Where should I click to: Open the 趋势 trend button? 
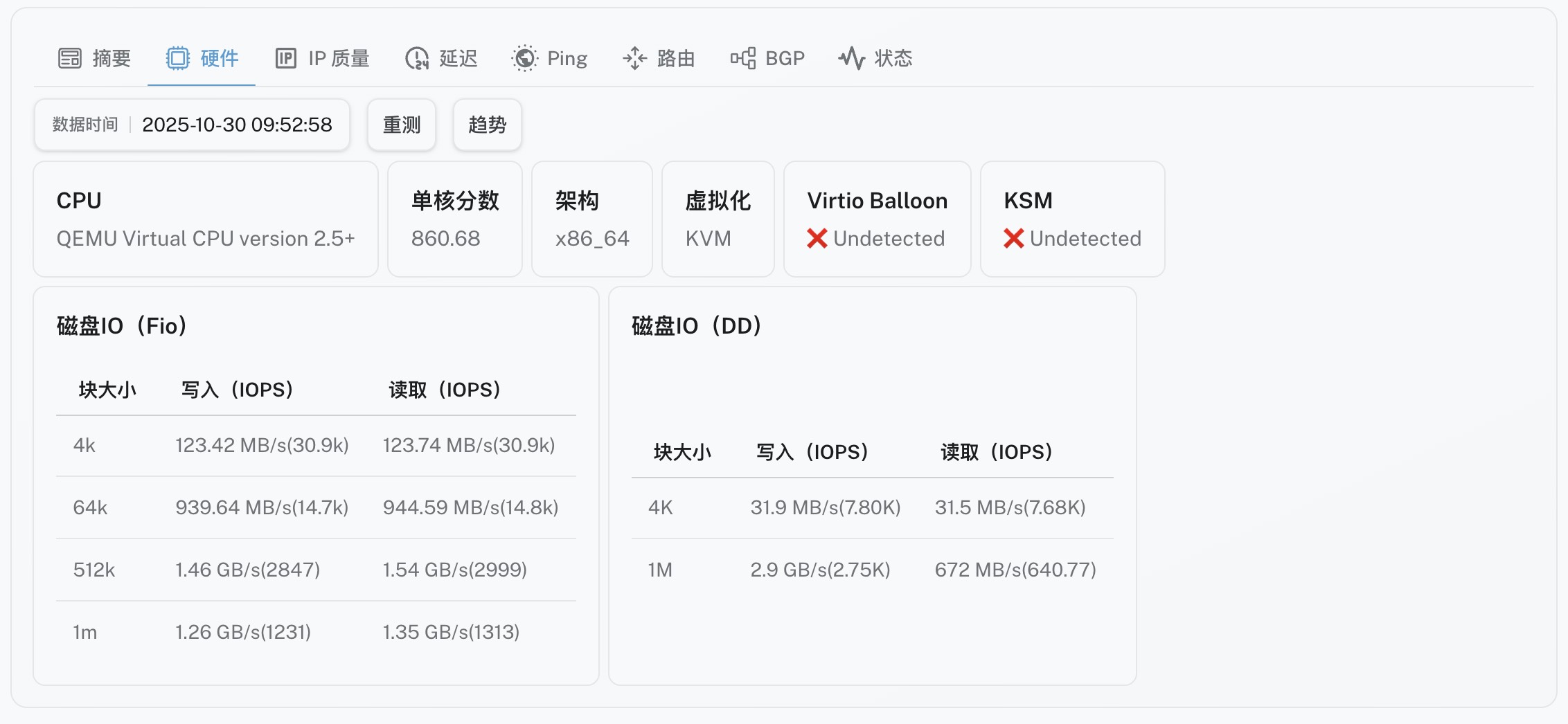click(x=488, y=125)
